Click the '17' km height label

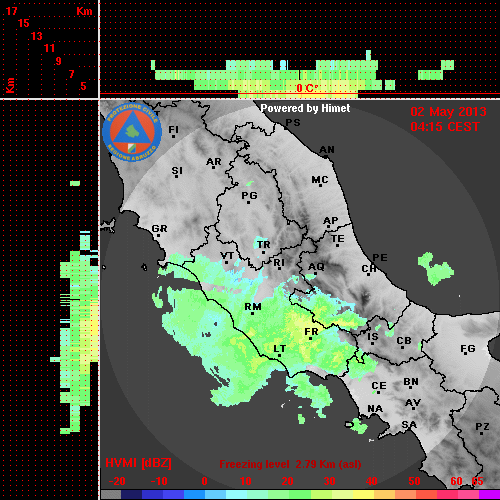[11, 11]
